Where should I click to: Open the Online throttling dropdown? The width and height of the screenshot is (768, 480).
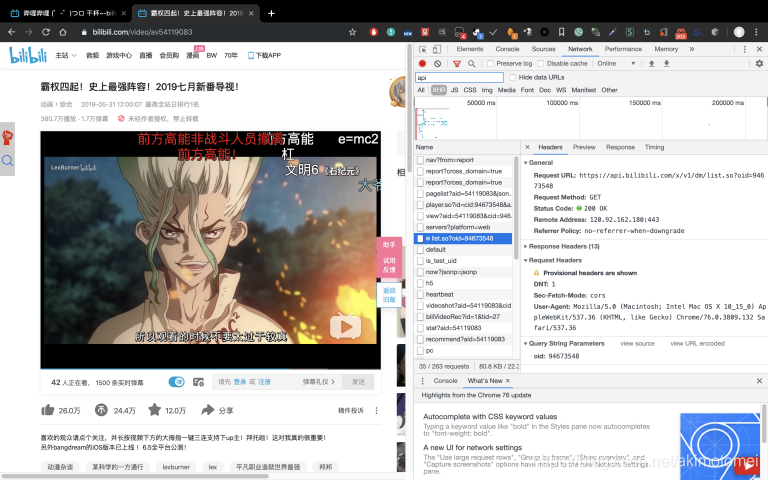point(617,64)
